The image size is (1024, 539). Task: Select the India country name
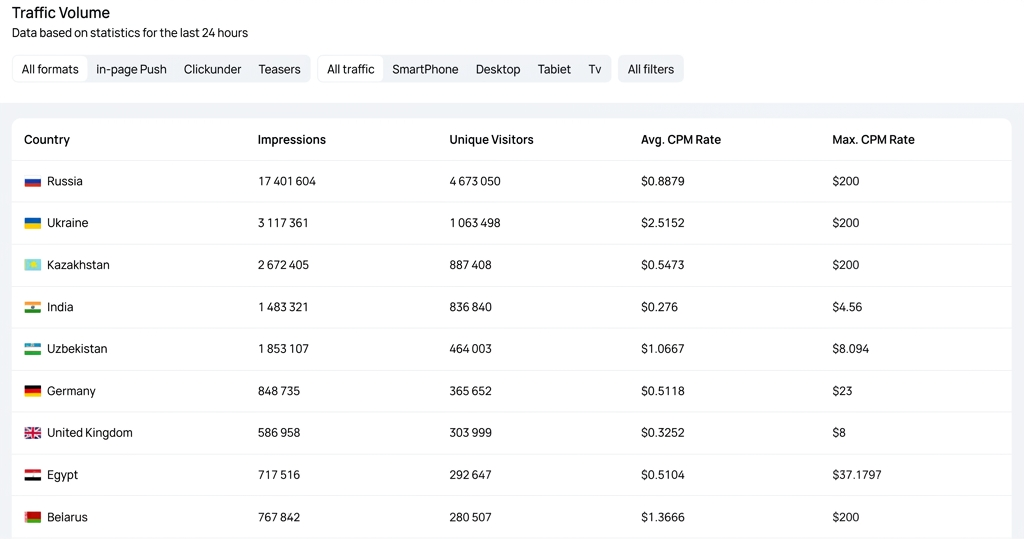point(60,307)
